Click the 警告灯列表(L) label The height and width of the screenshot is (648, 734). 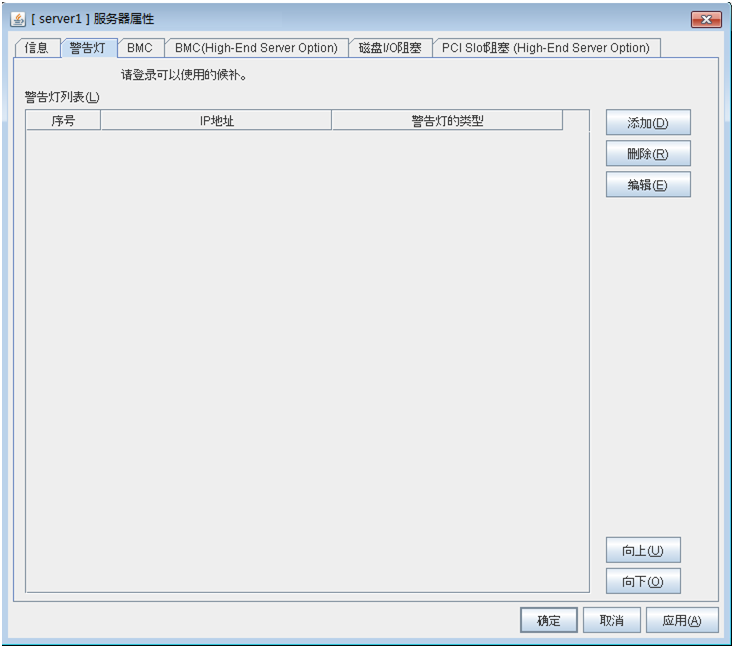pyautogui.click(x=62, y=97)
